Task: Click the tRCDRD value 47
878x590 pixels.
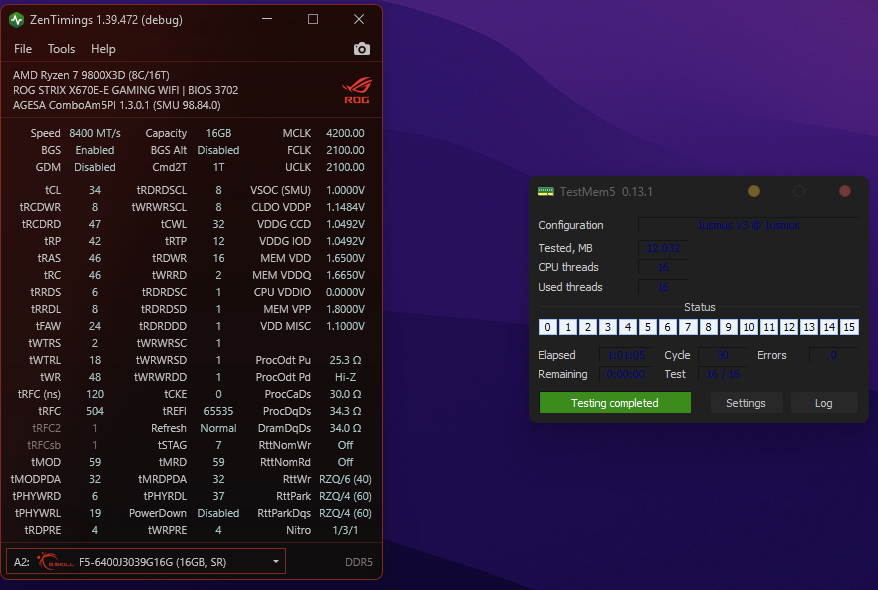Action: click(95, 224)
